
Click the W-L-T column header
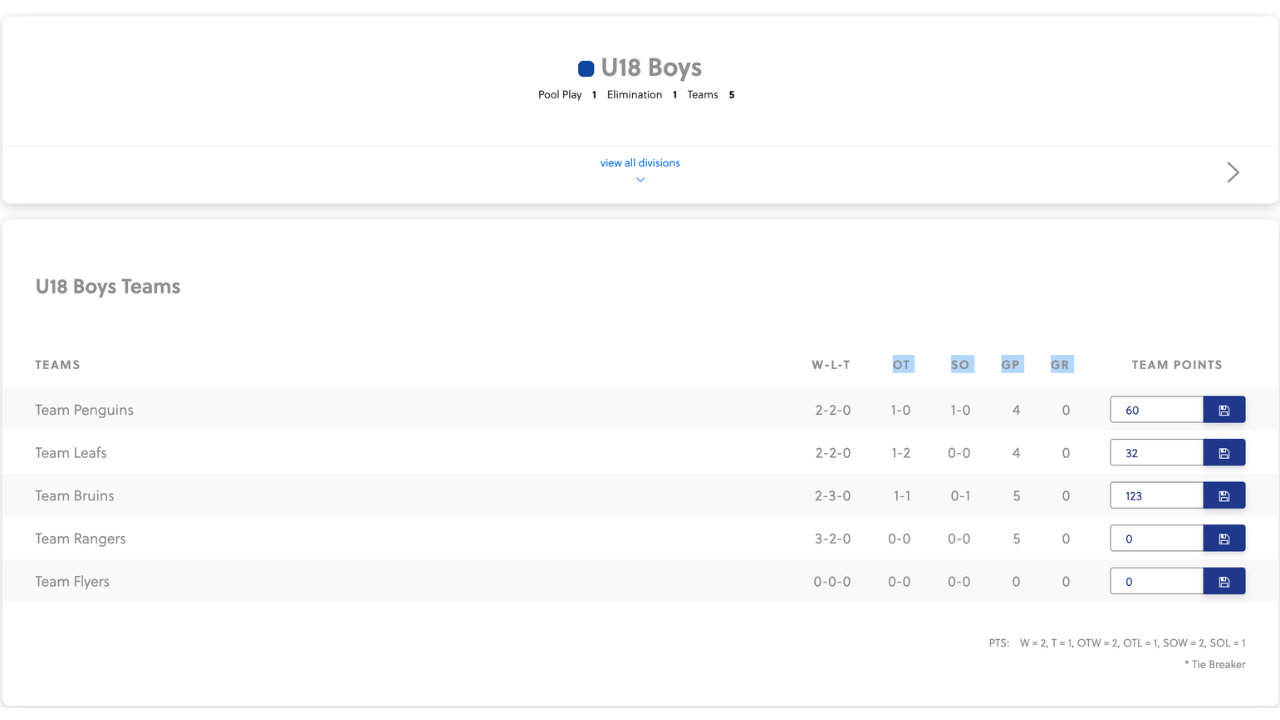[831, 365]
